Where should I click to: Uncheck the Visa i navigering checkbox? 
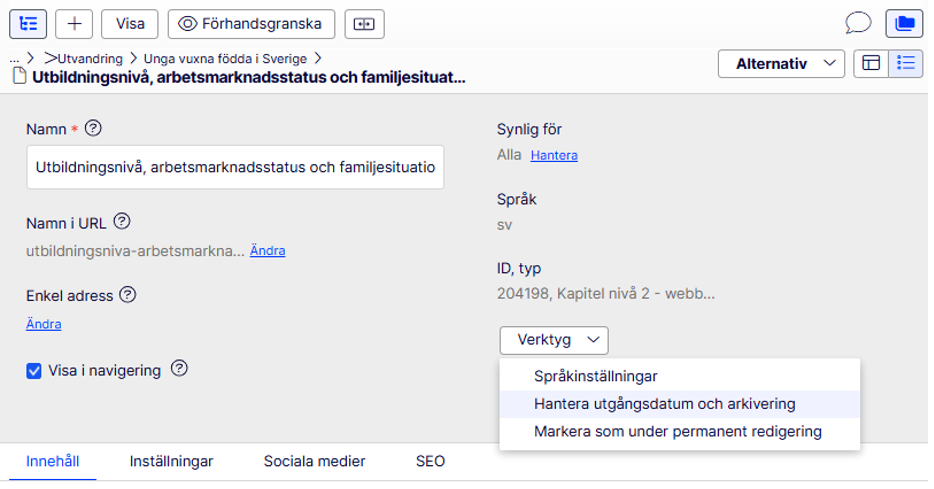tap(34, 371)
